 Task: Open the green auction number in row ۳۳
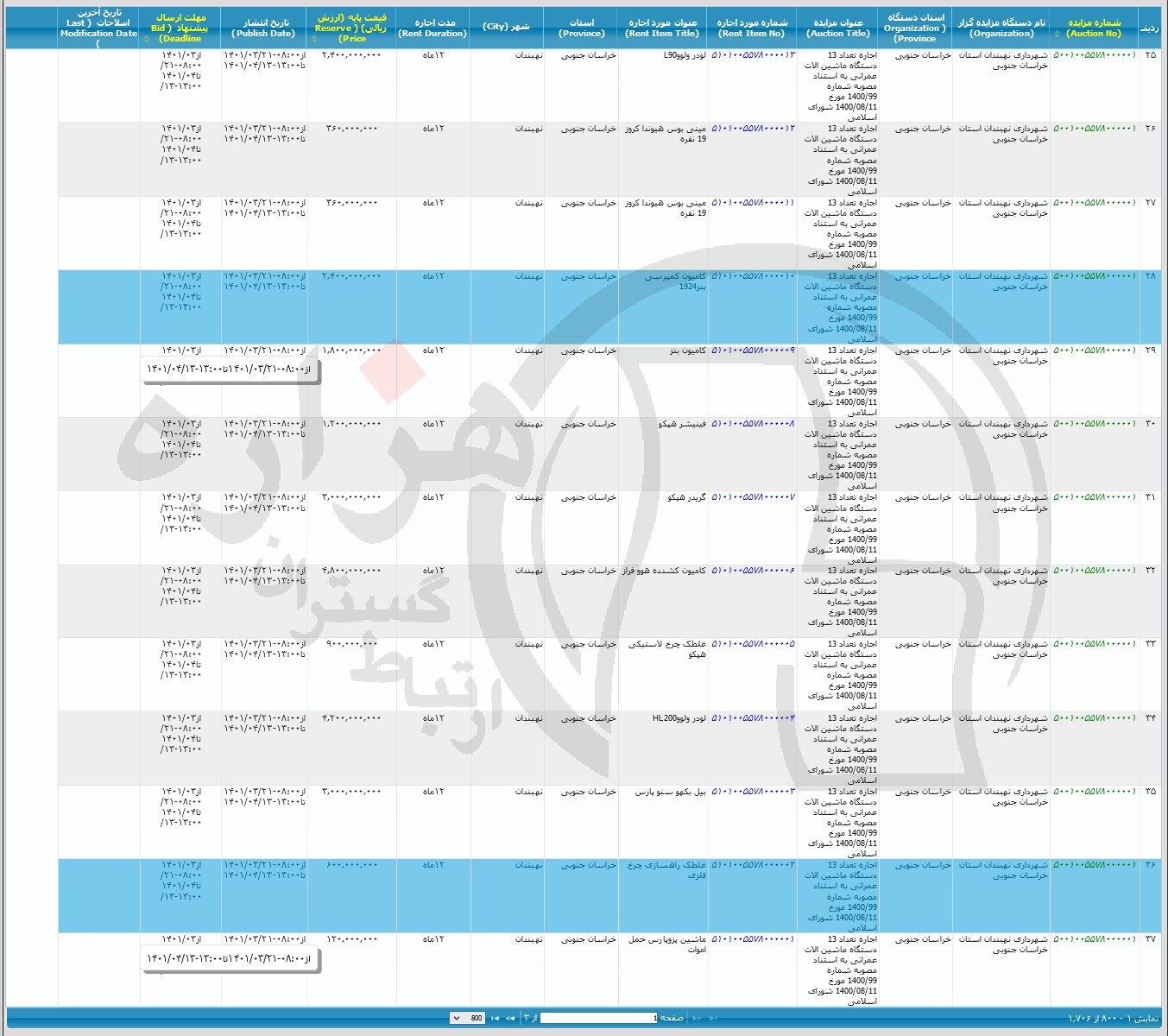point(1095,644)
